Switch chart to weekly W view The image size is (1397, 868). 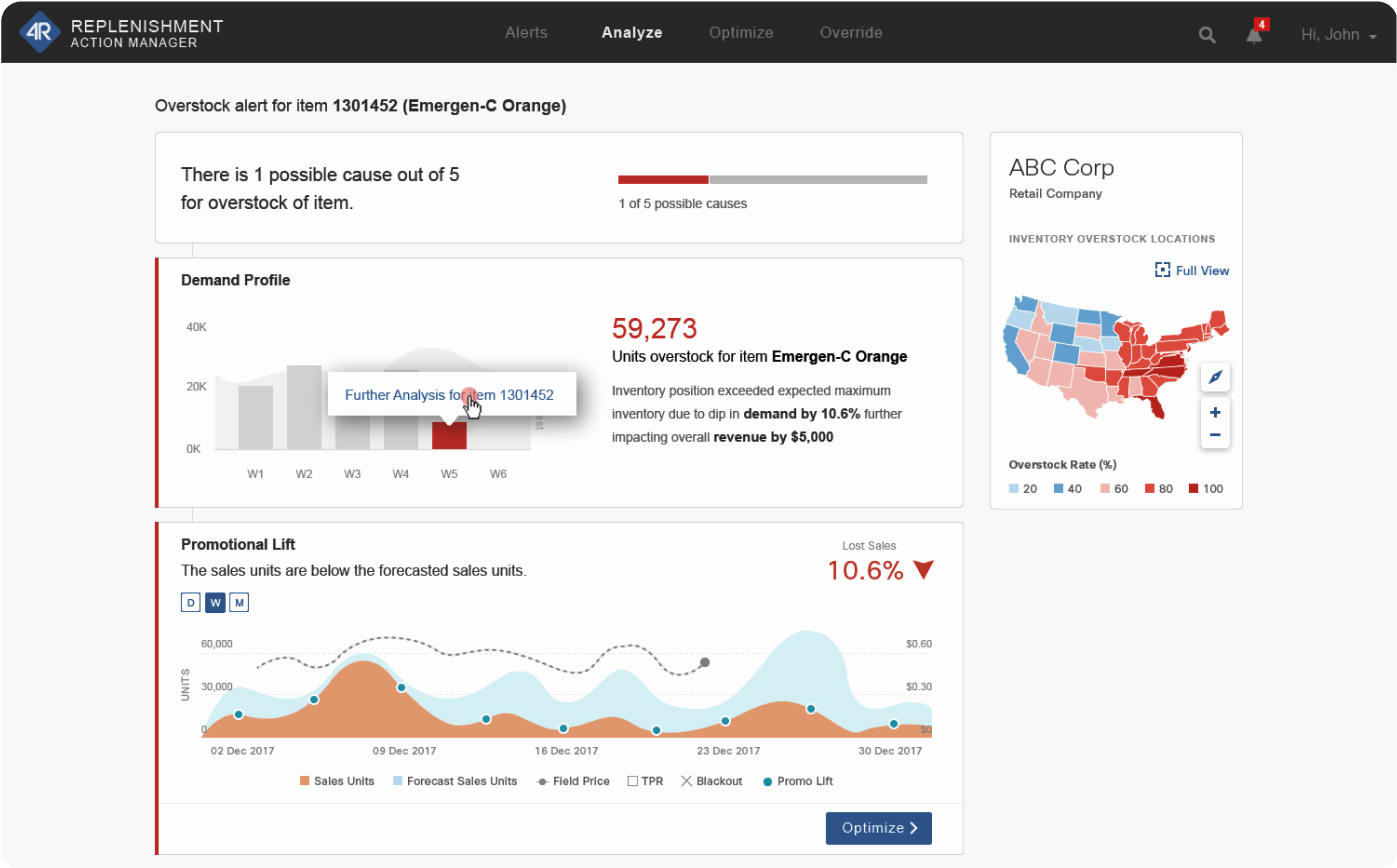pos(215,602)
